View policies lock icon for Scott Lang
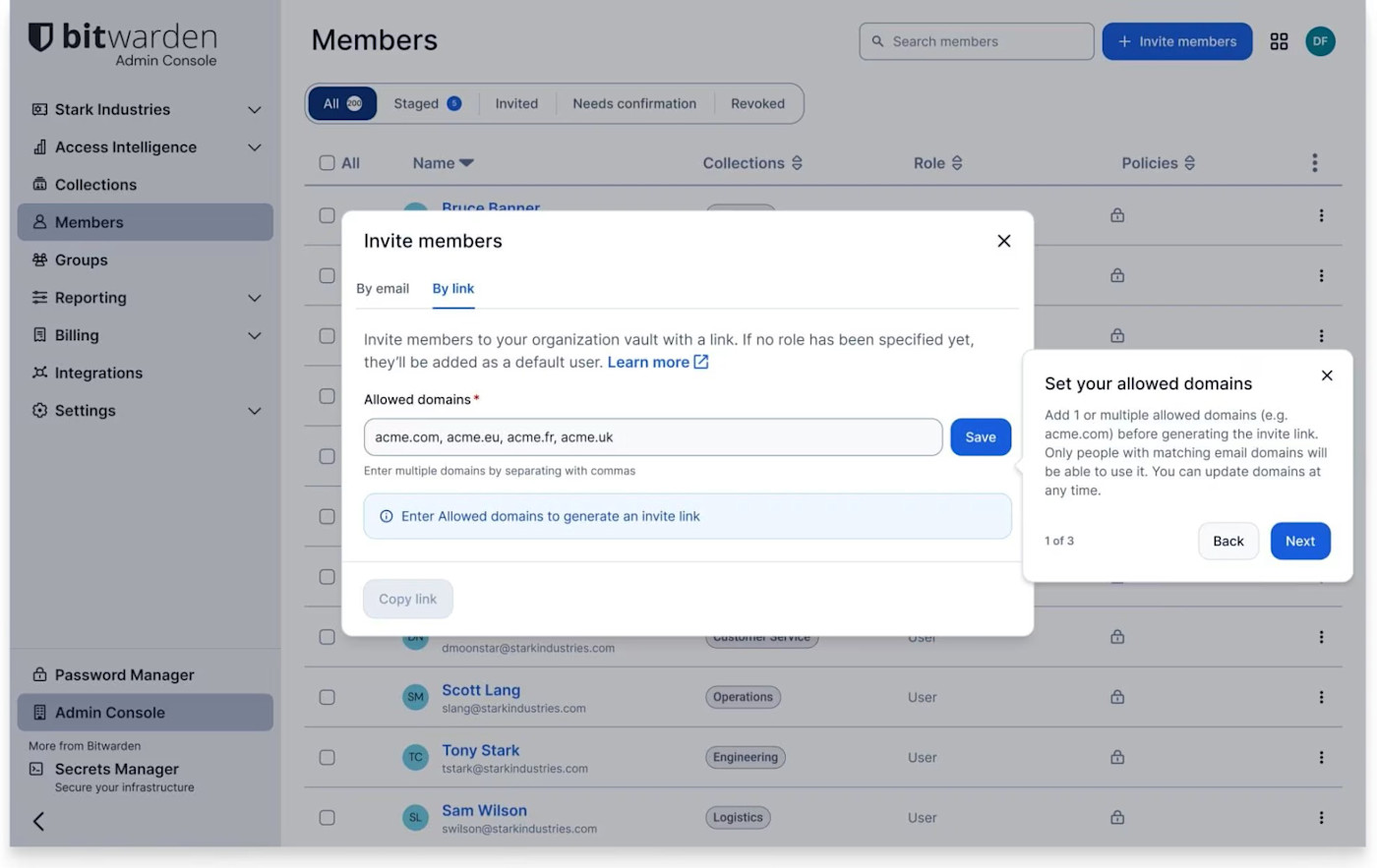Image resolution: width=1377 pixels, height=868 pixels. (x=1117, y=697)
